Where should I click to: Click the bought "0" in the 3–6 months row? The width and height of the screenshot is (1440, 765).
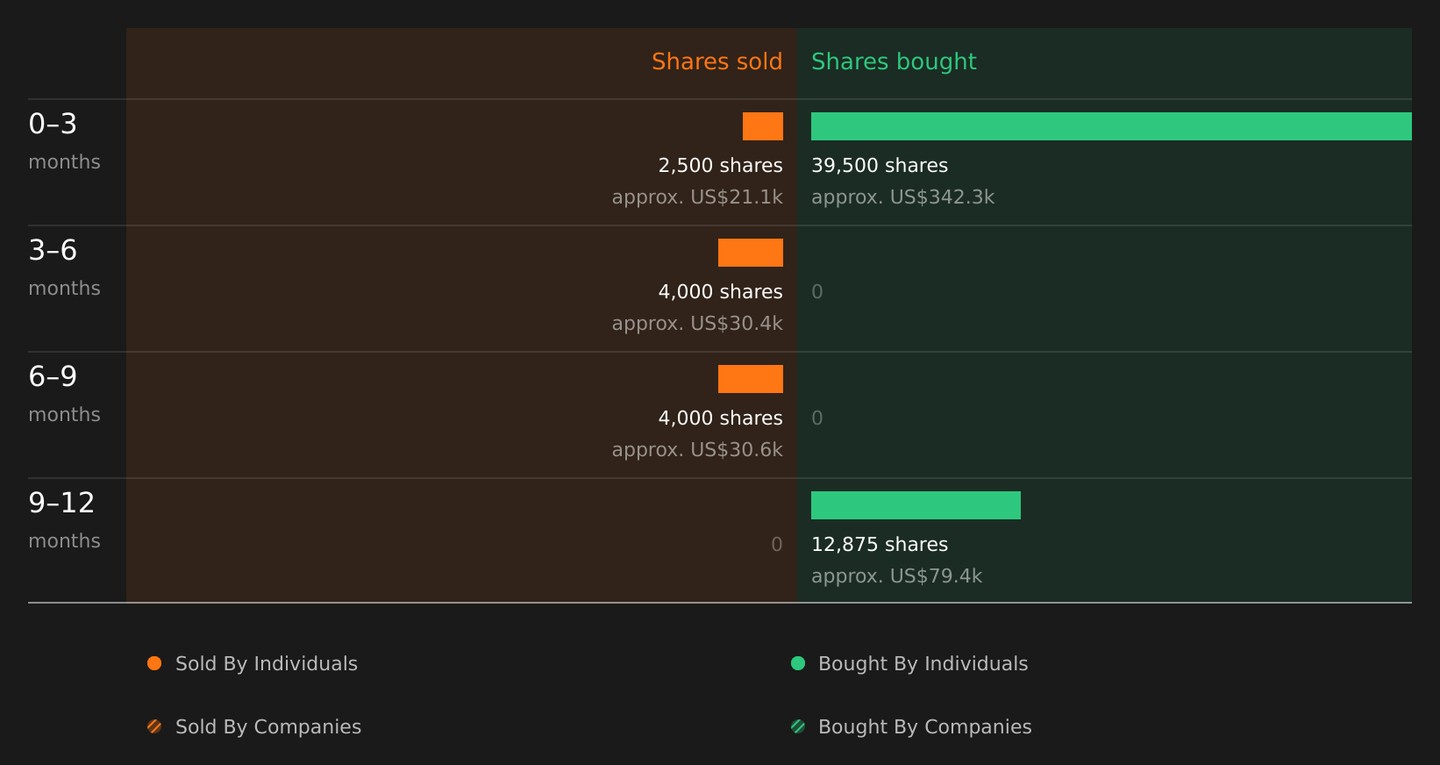coord(817,292)
